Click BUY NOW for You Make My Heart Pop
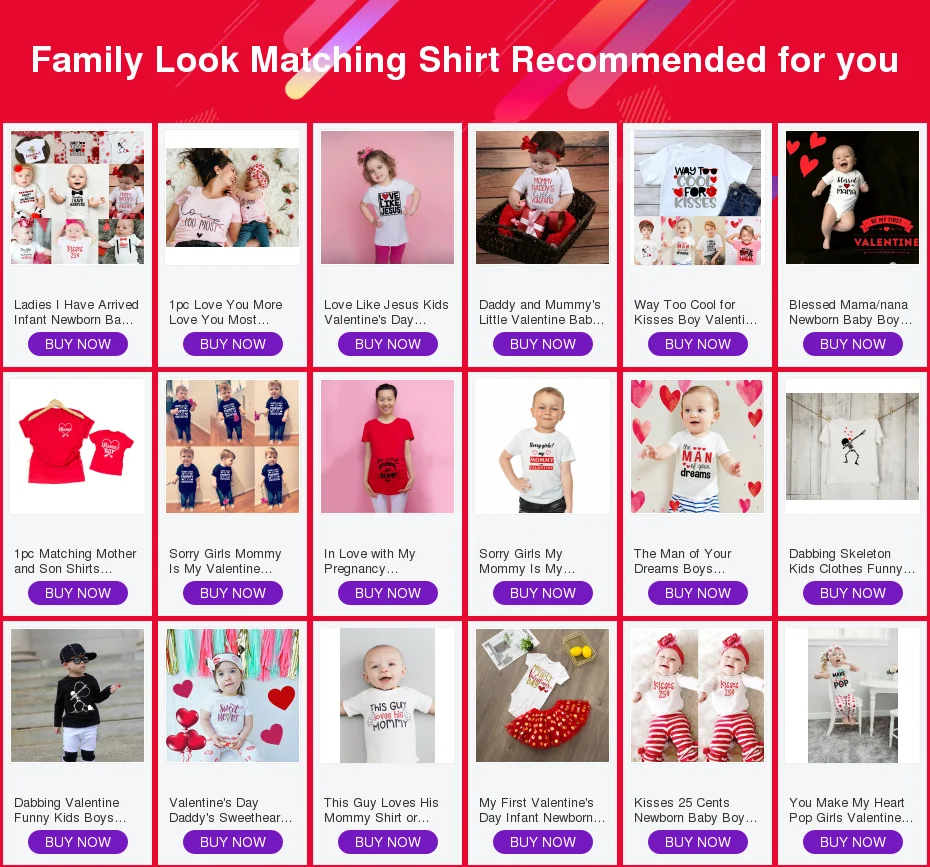The image size is (930, 867). [853, 842]
